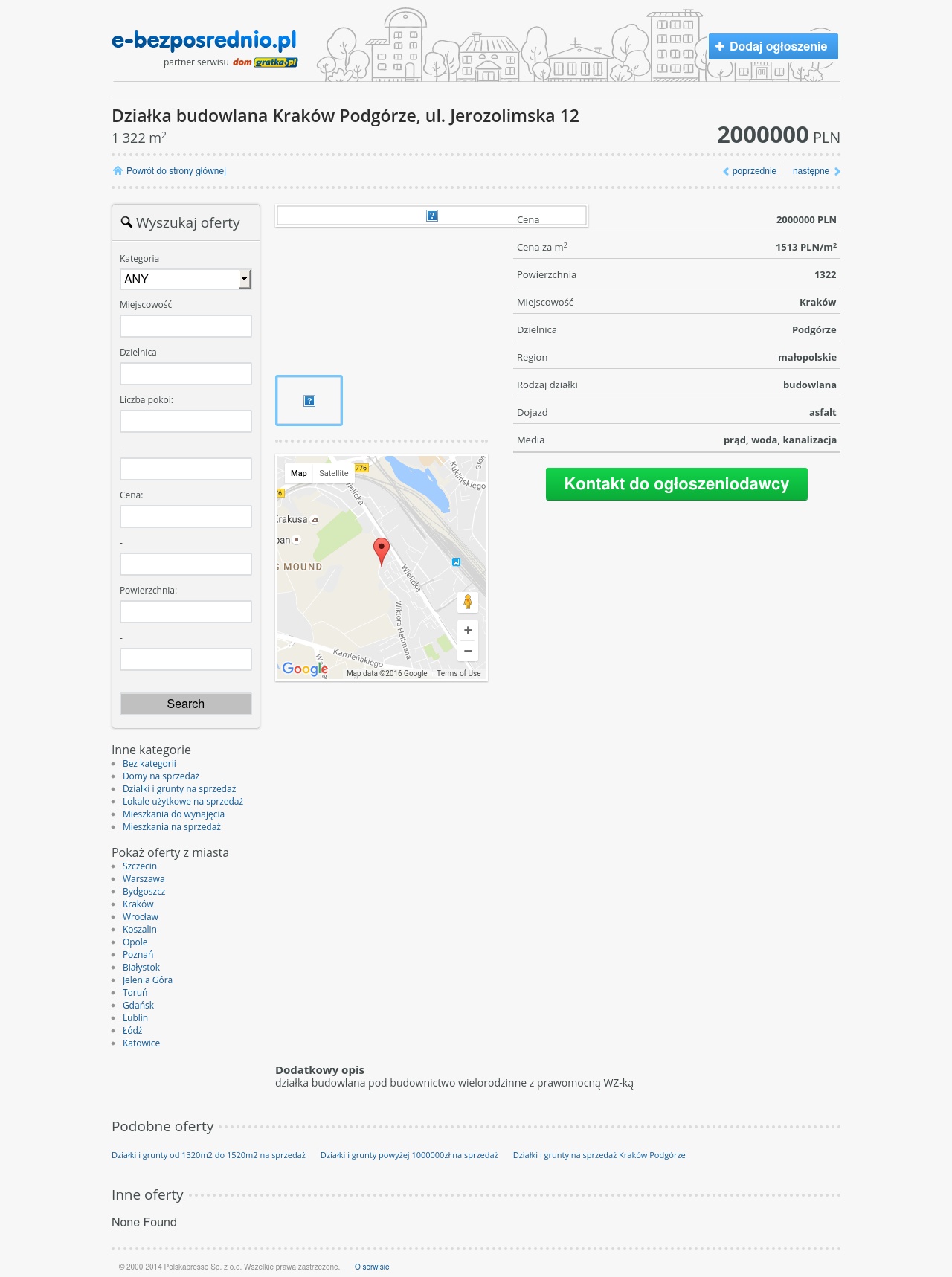Viewport: 952px width, 1277px height.
Task: Open the następne listing link
Action: (811, 171)
